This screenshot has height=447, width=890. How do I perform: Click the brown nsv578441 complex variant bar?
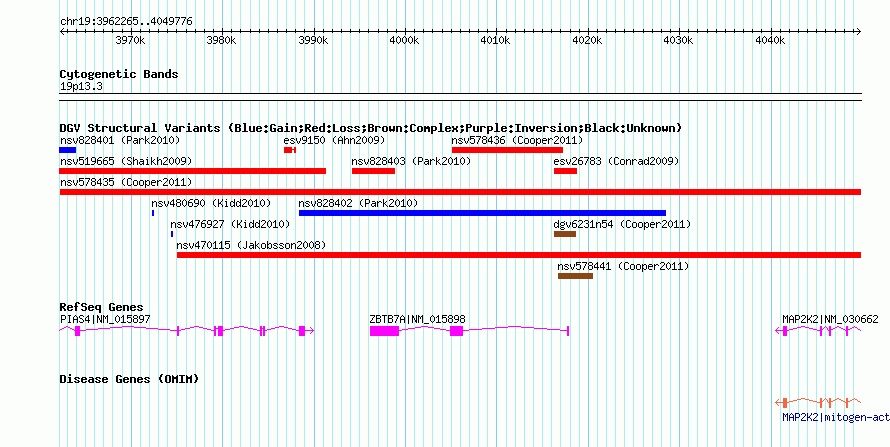pyautogui.click(x=576, y=276)
